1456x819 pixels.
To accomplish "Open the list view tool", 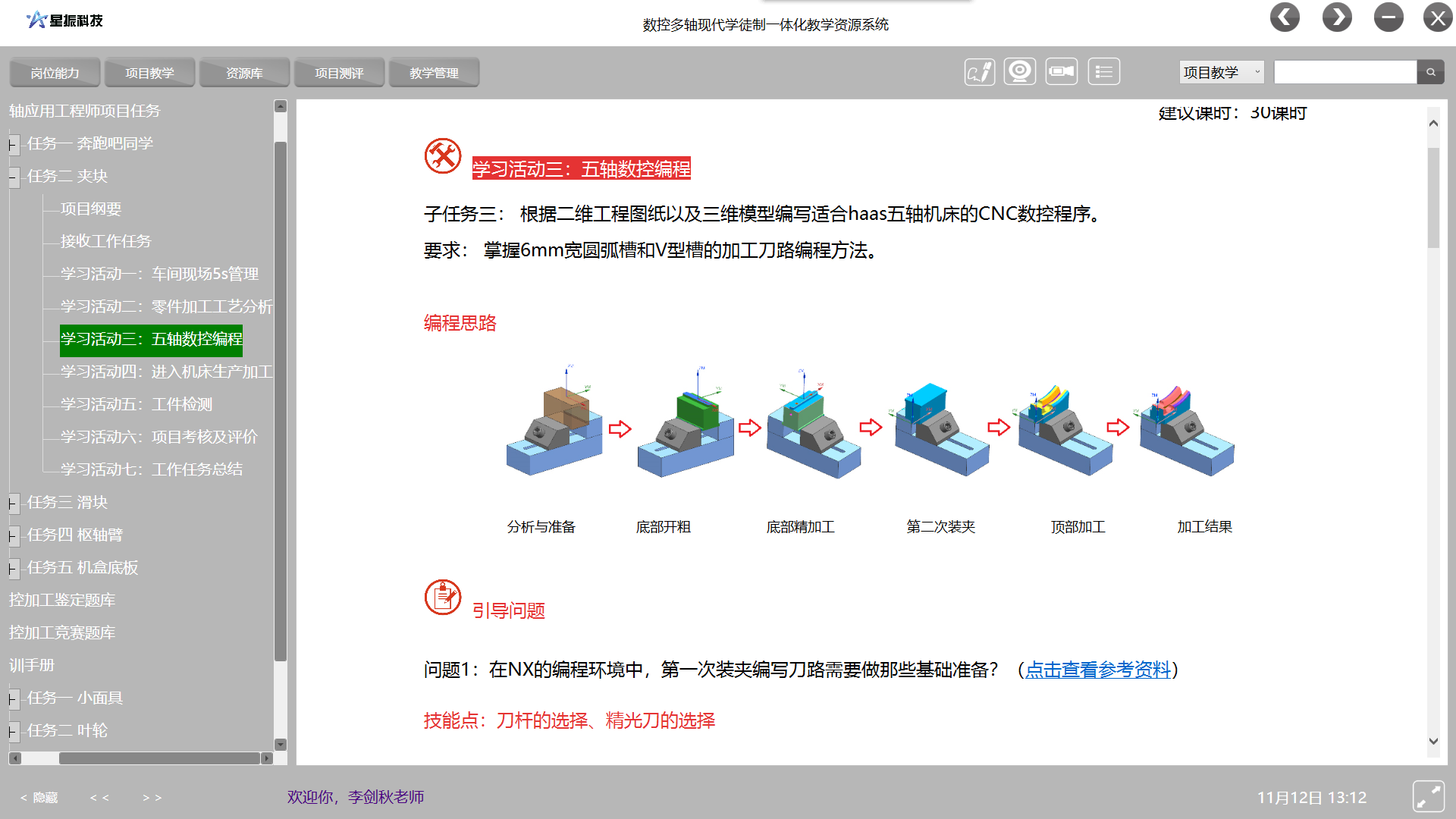I will (1103, 71).
